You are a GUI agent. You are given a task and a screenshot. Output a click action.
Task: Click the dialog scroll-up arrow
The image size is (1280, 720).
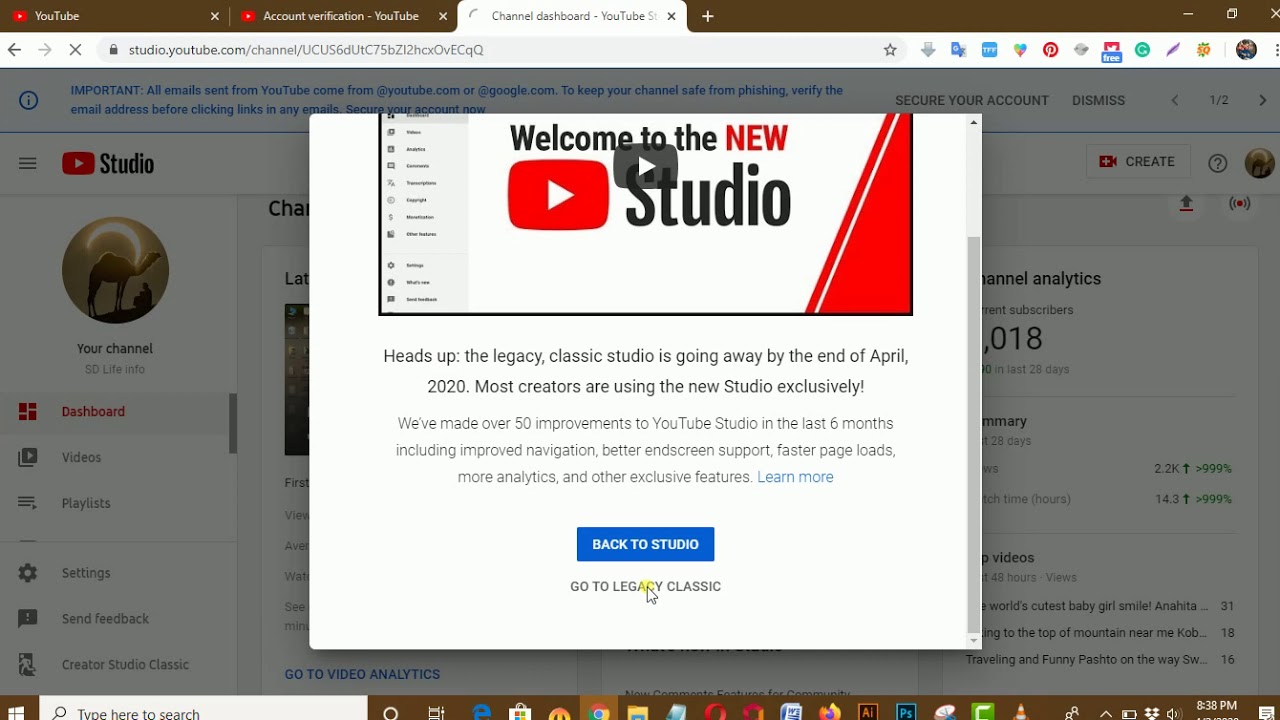tap(974, 122)
